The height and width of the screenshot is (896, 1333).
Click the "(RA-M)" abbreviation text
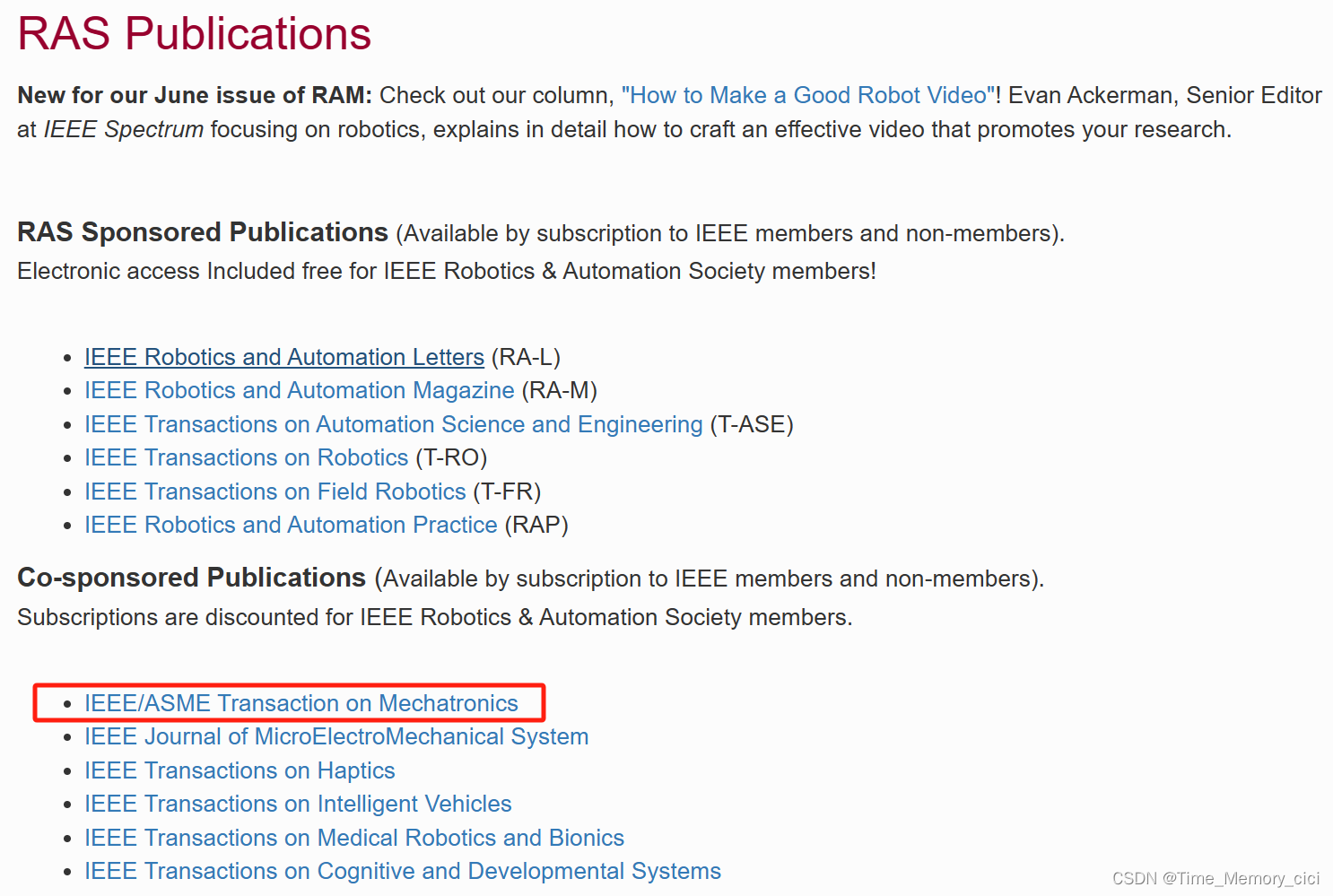click(x=559, y=390)
